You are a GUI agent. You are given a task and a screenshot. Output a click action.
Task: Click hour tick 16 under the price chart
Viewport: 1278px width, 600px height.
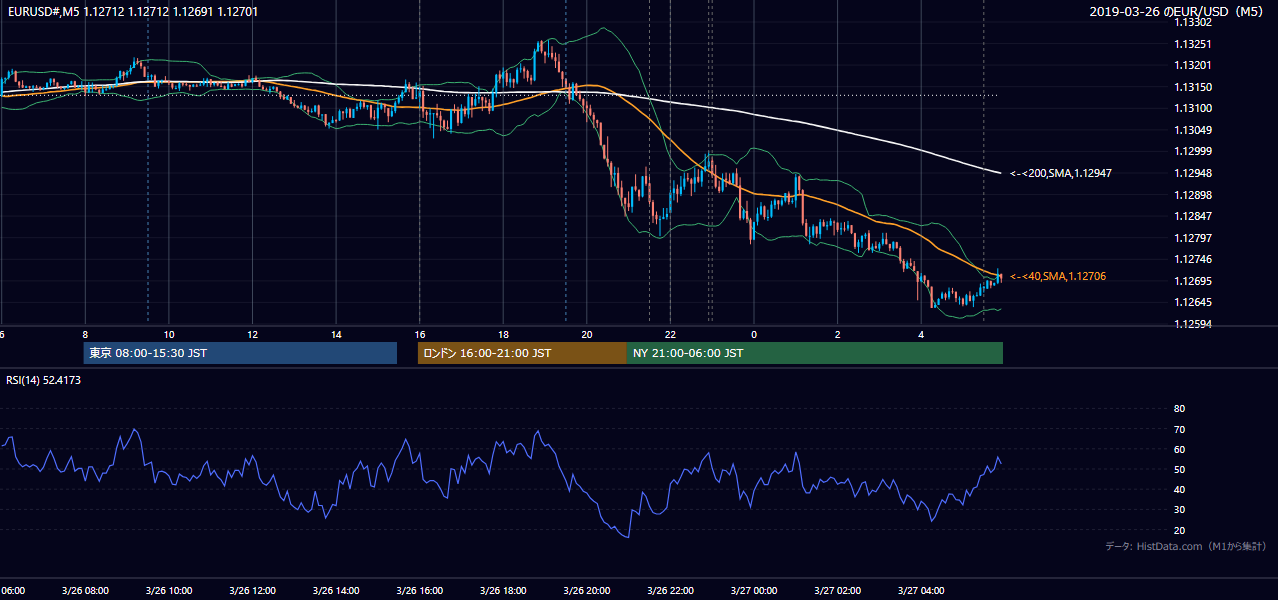420,334
